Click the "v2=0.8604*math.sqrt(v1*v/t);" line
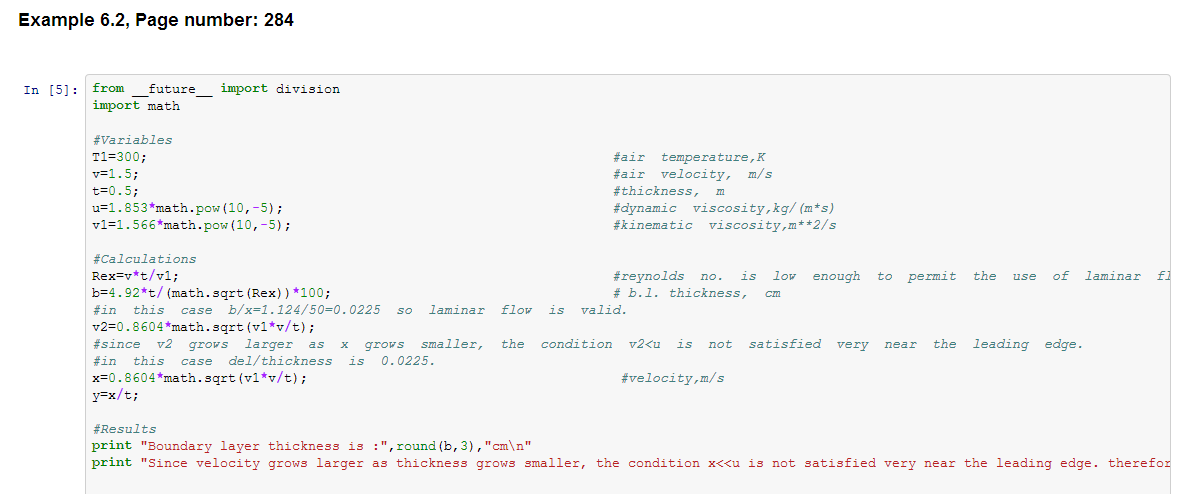1186x494 pixels. click(203, 327)
